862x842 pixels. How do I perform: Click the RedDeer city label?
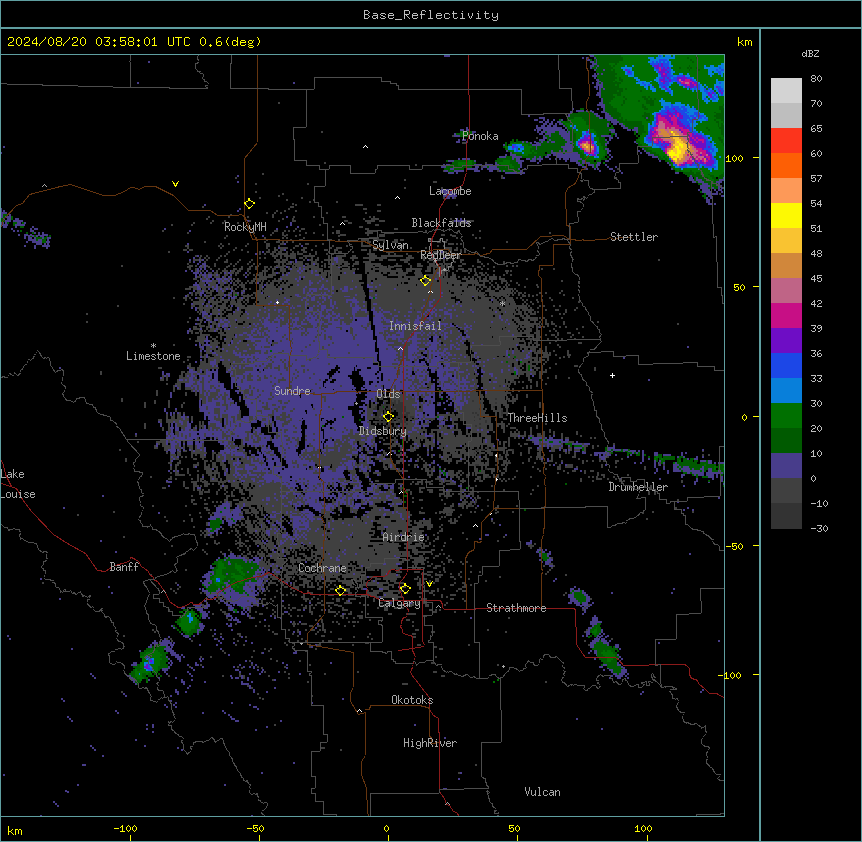click(441, 255)
